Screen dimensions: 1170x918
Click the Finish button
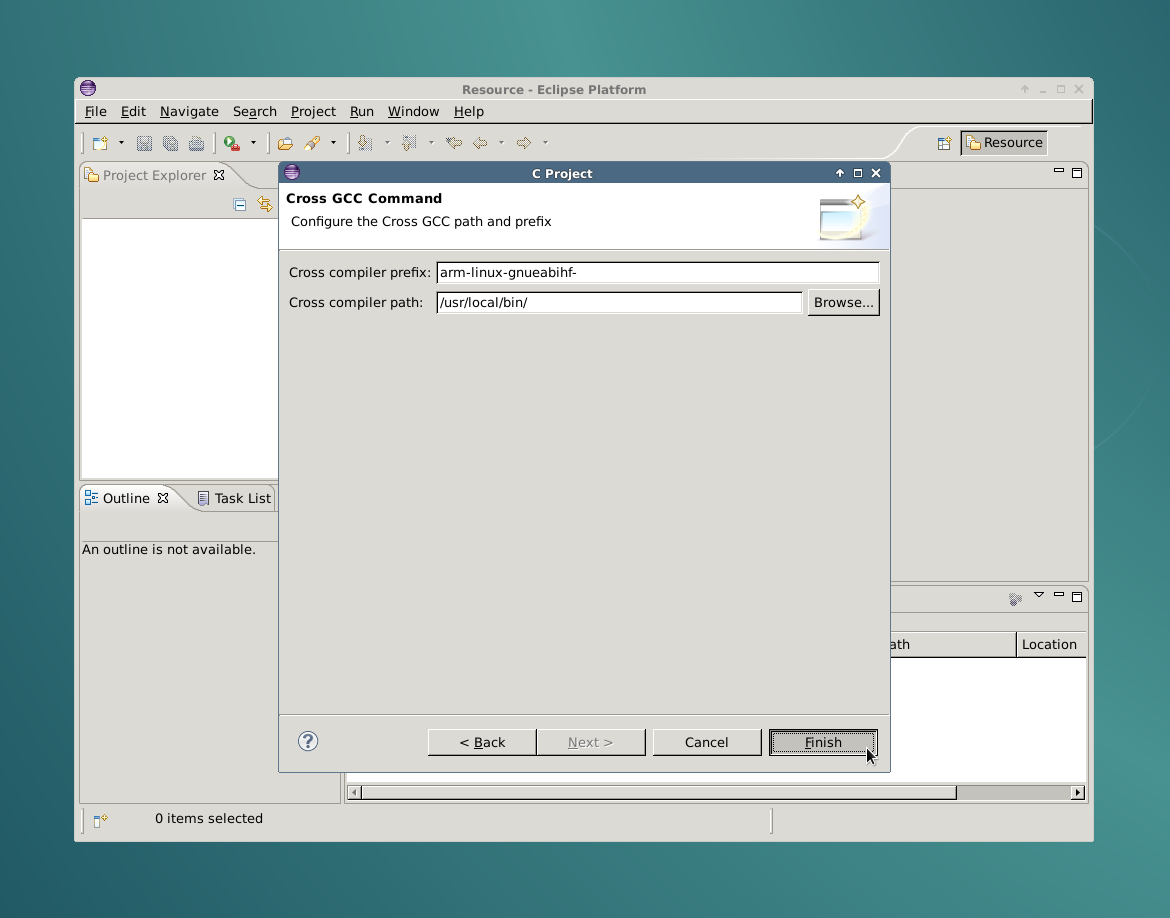pyautogui.click(x=822, y=742)
